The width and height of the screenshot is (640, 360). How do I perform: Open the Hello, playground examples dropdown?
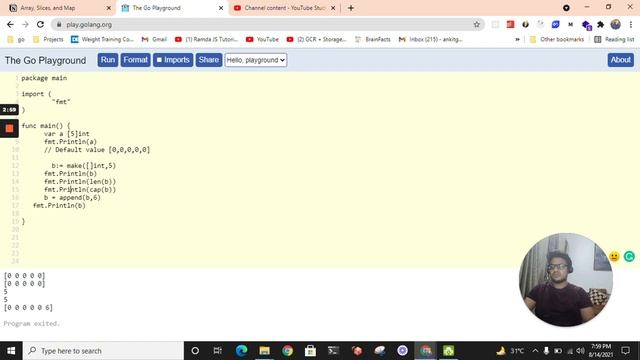pyautogui.click(x=256, y=60)
